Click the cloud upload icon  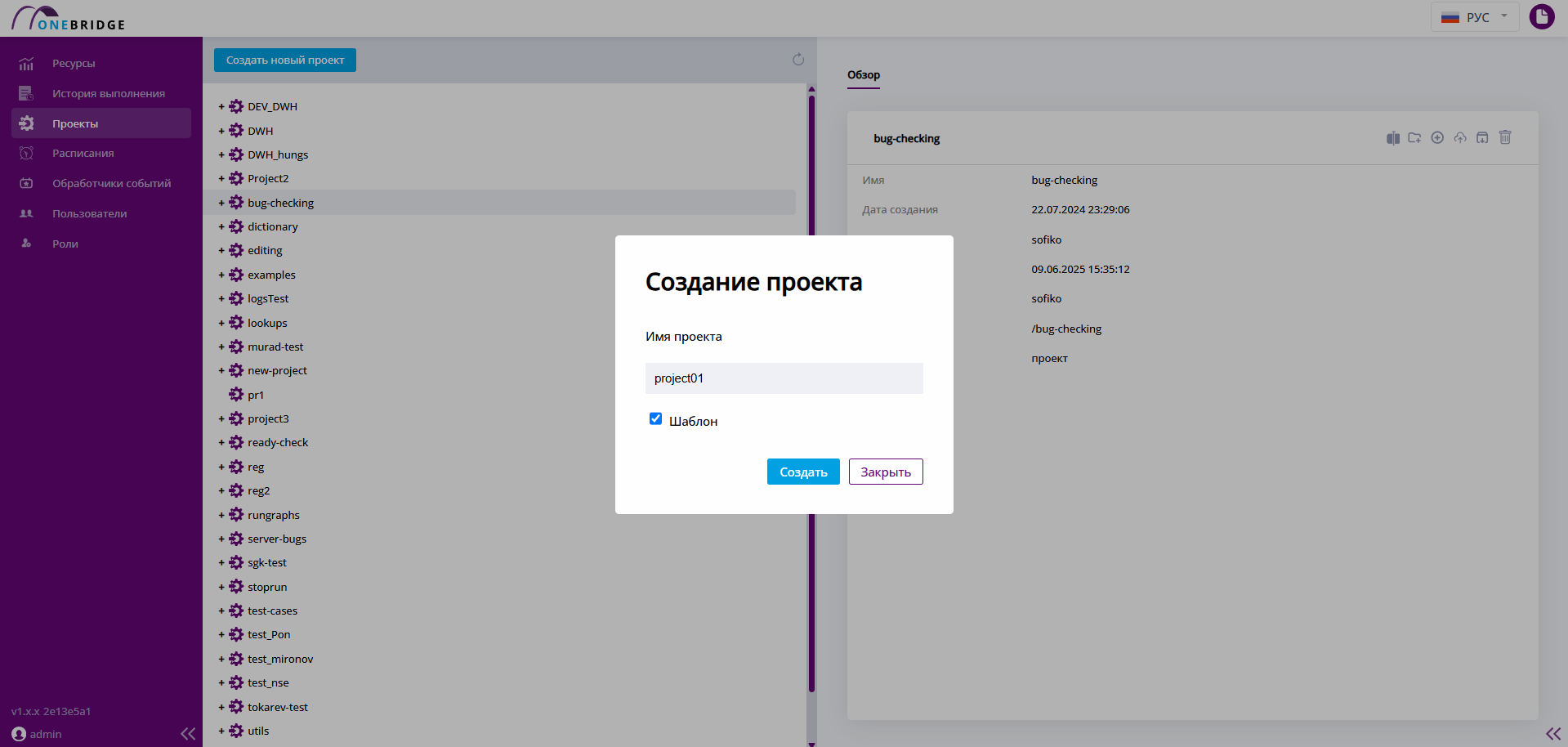pyautogui.click(x=1460, y=137)
